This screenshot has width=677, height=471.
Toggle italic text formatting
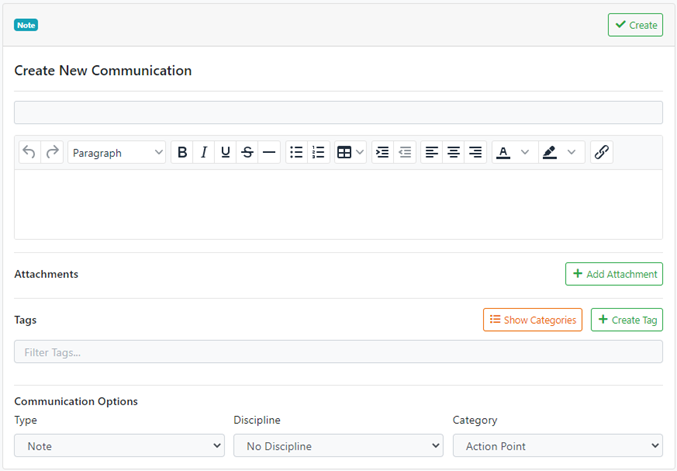(204, 153)
